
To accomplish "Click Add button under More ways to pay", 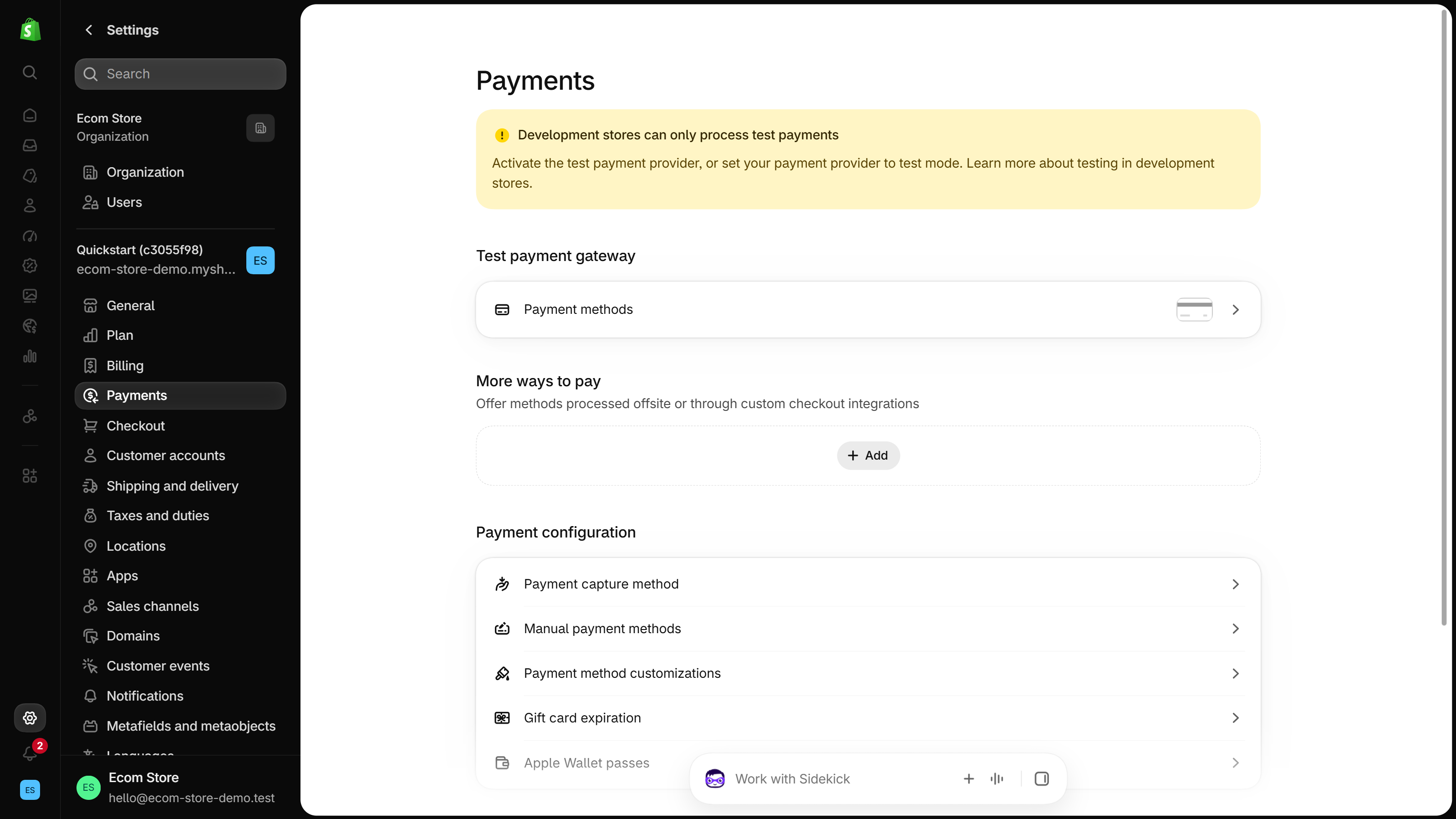I will click(868, 456).
